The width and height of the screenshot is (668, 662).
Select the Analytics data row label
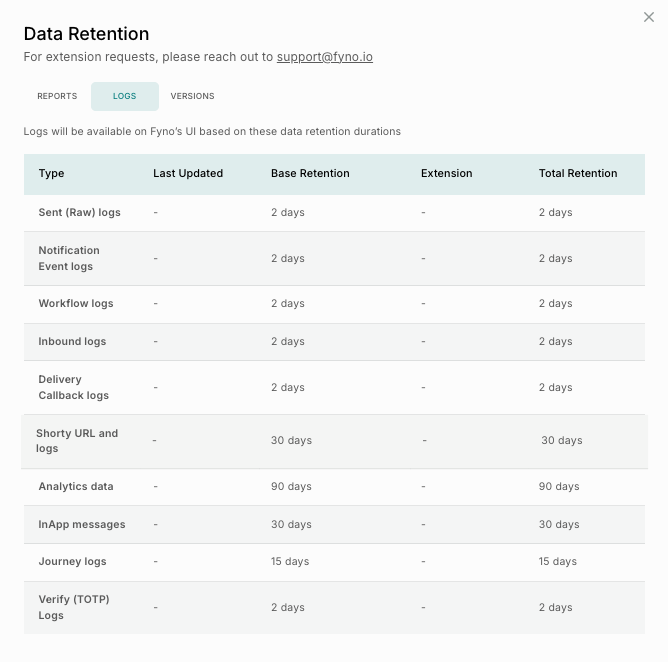click(x=76, y=486)
